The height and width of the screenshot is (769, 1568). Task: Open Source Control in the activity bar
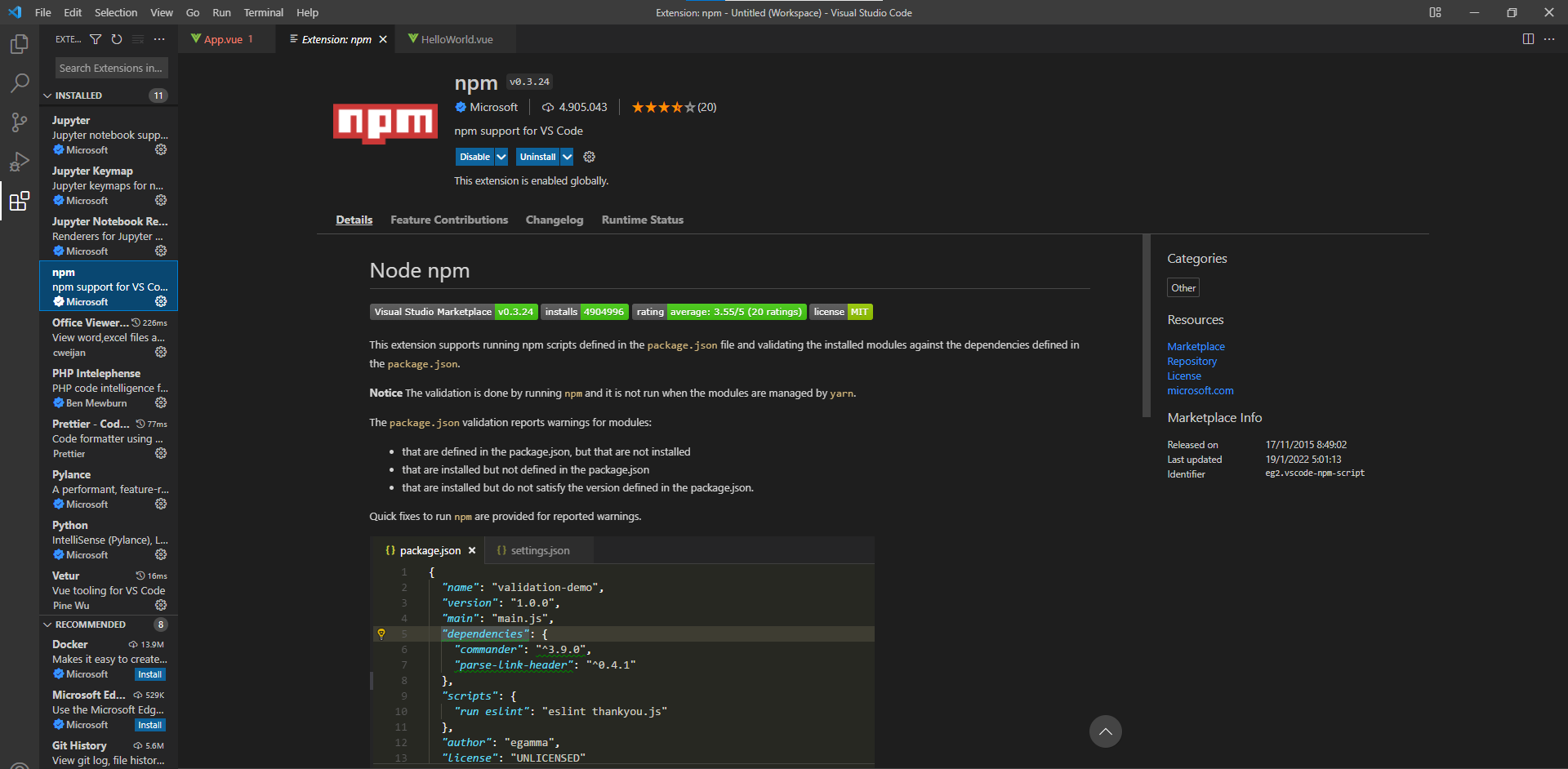[19, 122]
